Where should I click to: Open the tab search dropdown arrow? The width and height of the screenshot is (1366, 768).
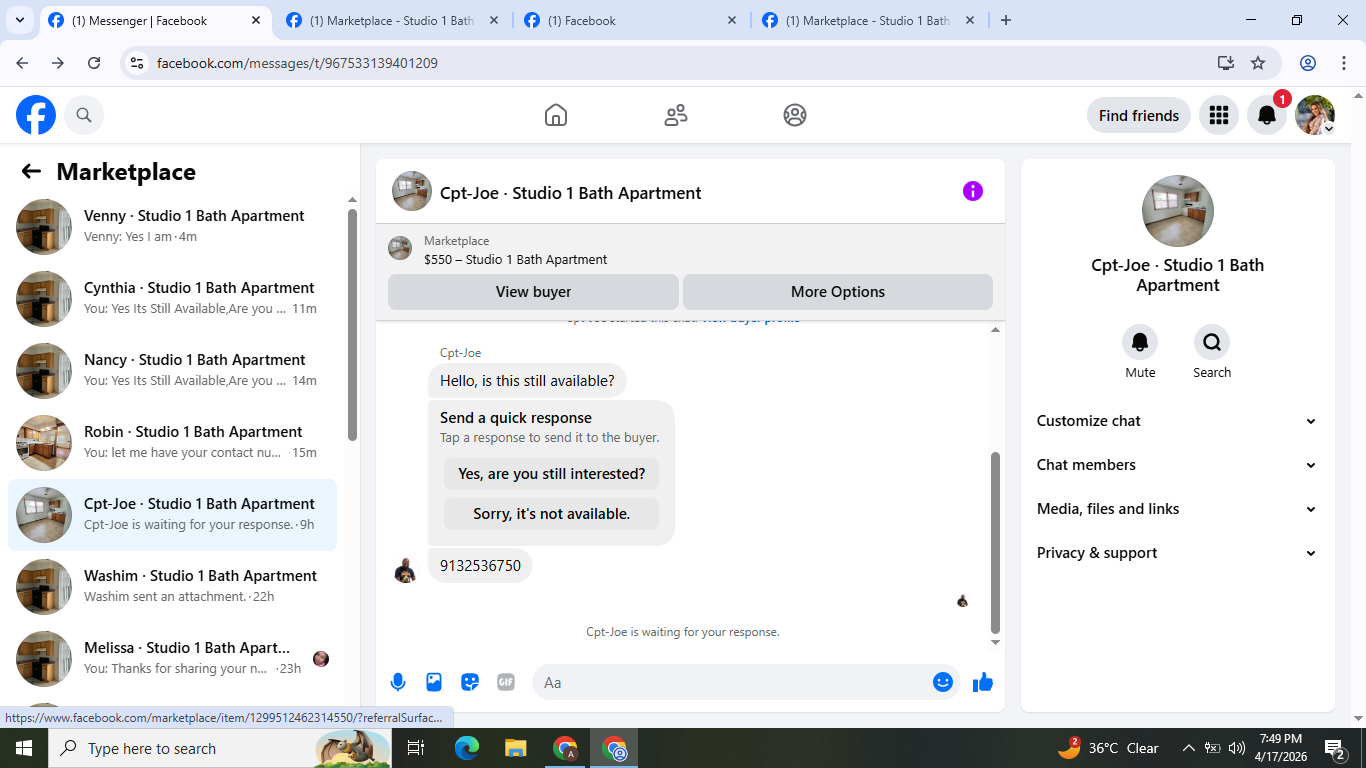[x=19, y=20]
